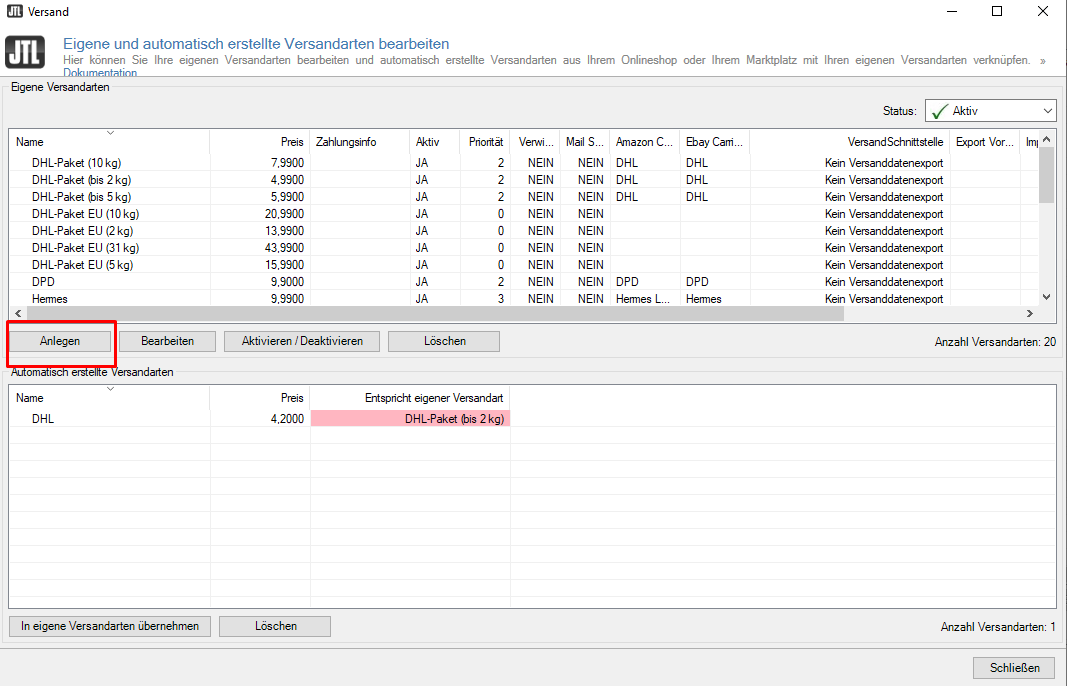Click price 43,9900 in the upper table
The width and height of the screenshot is (1067, 686).
pos(284,248)
